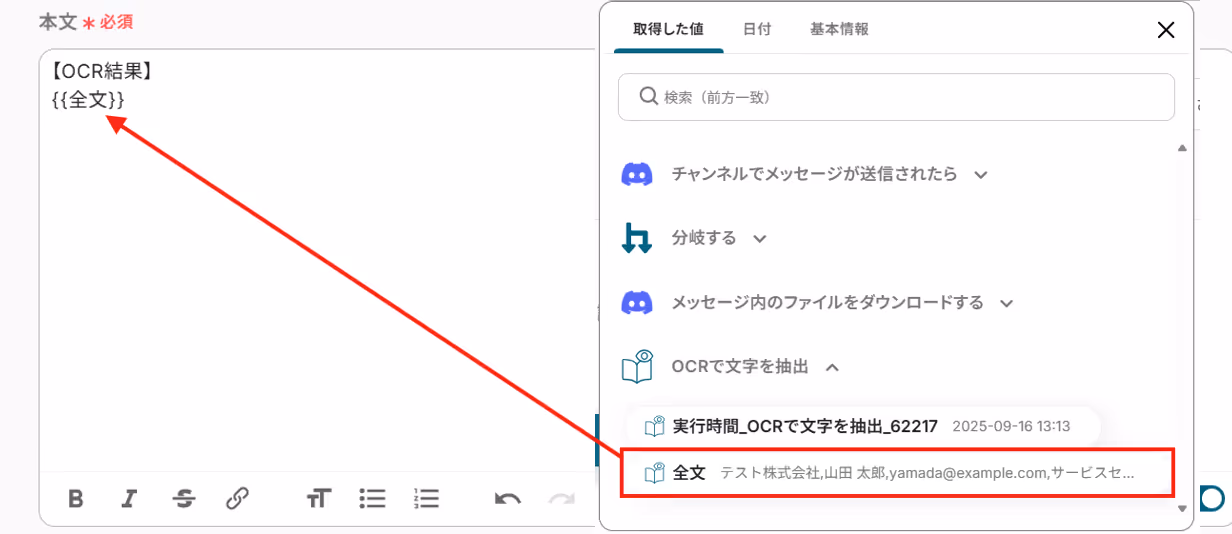Insert a bulleted list
1232x534 pixels.
tap(373, 498)
